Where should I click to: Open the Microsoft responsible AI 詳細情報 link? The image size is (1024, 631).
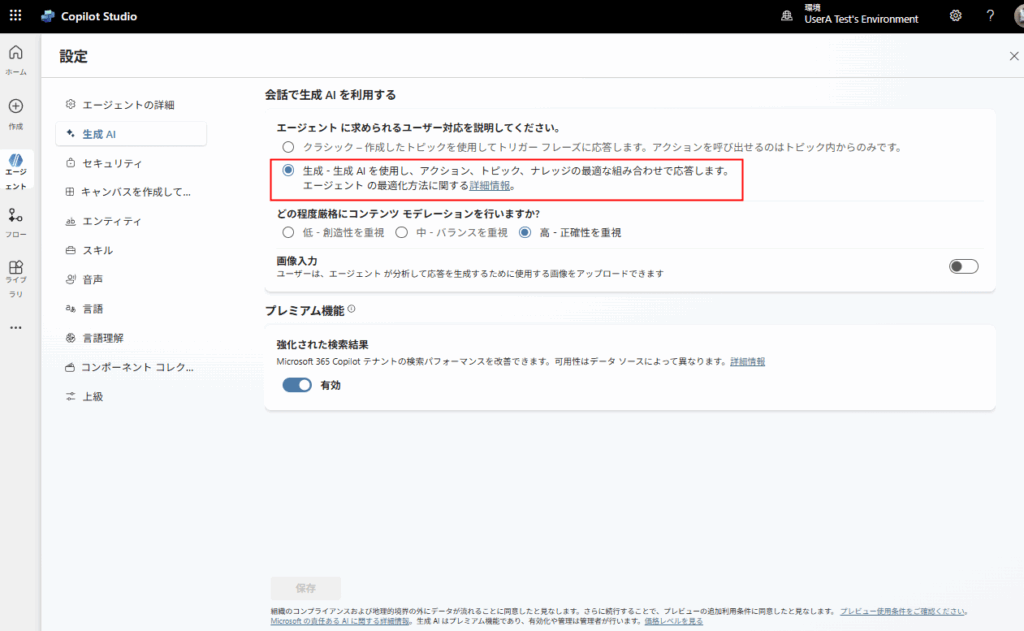tap(340, 621)
